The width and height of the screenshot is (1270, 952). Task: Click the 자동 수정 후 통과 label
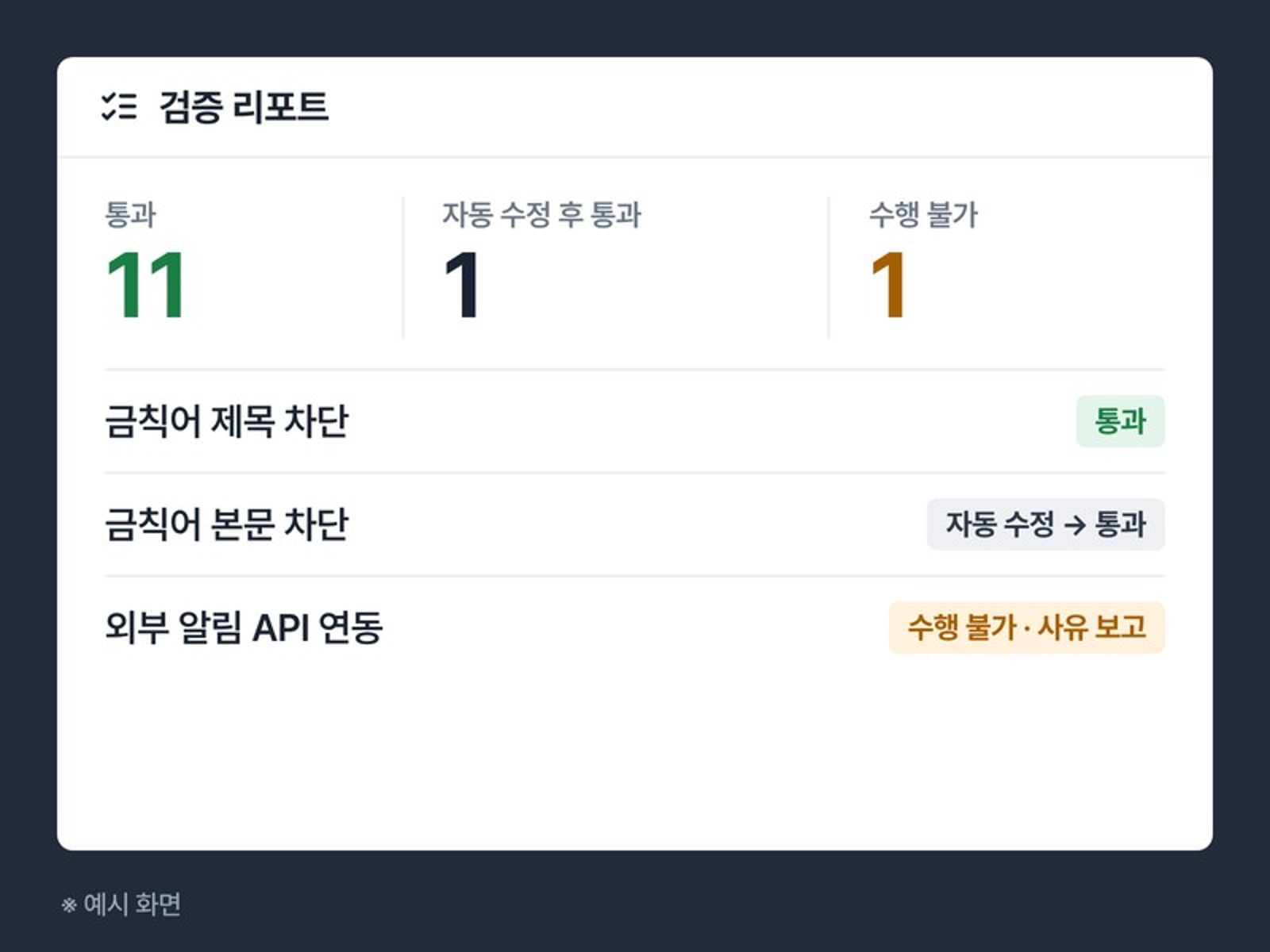coord(541,214)
